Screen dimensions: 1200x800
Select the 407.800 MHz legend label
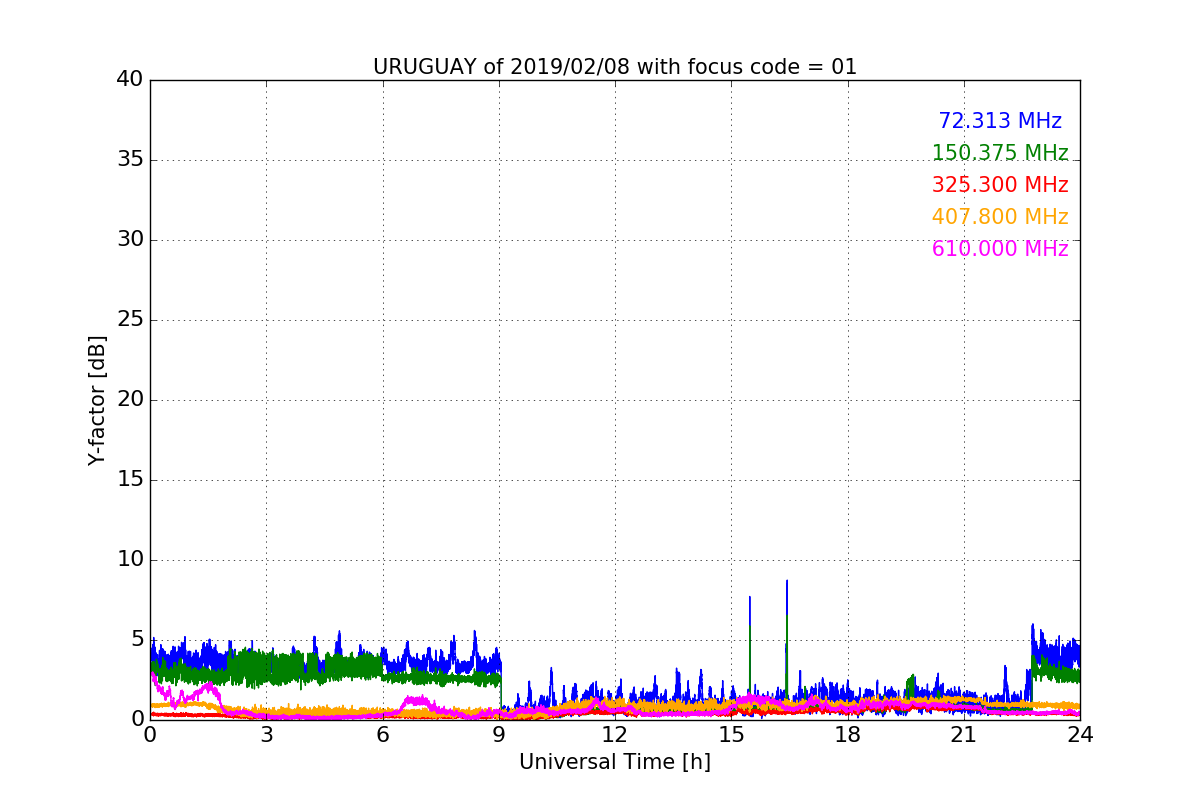tap(1000, 217)
